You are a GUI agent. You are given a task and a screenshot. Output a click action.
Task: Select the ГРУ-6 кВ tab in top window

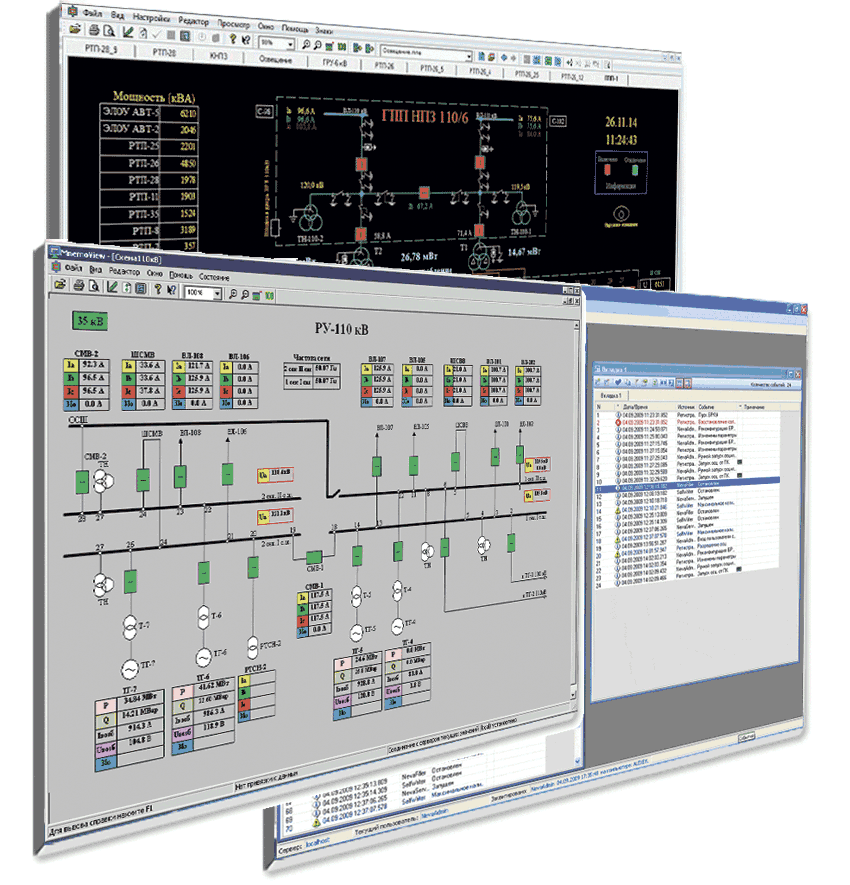335,63
